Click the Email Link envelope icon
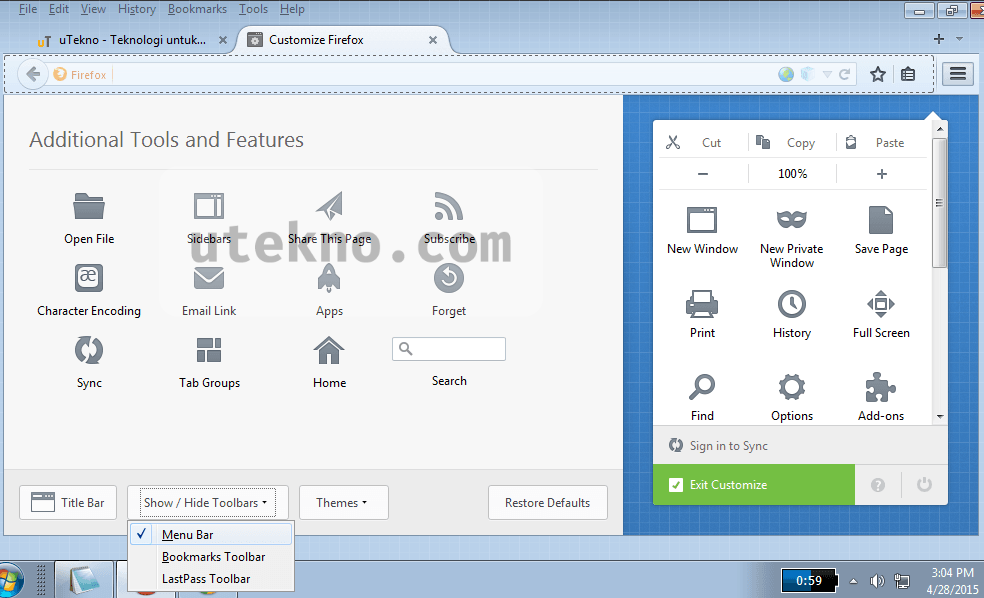 coord(208,277)
